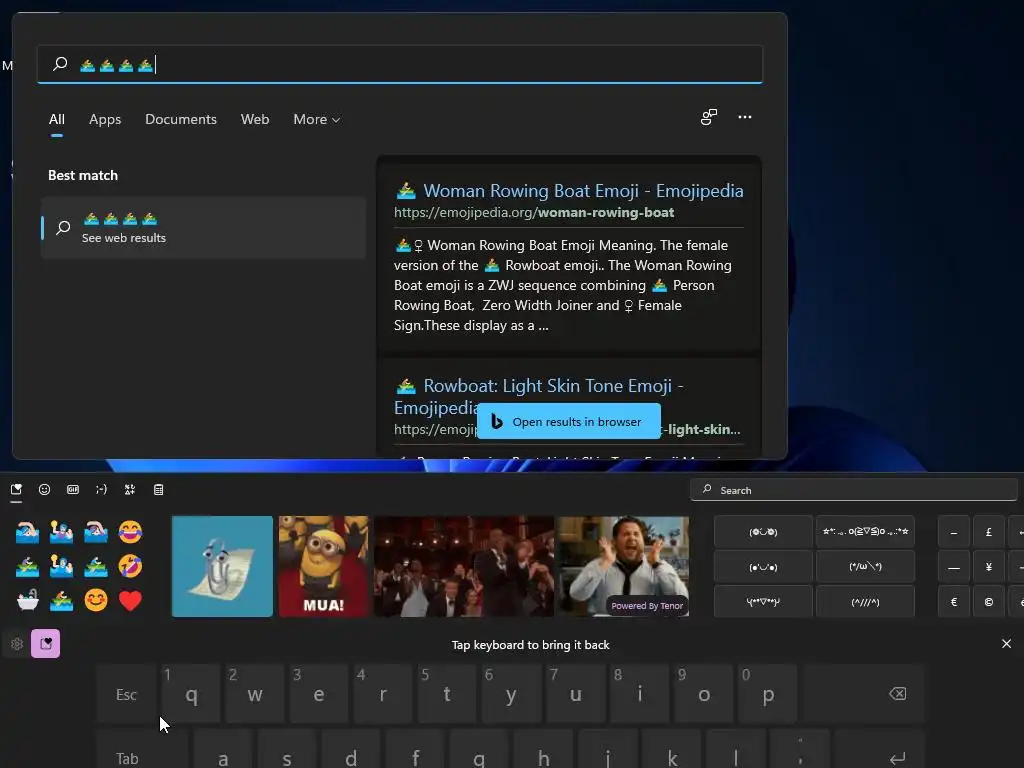The image size is (1024, 768).
Task: Tap the q key on touch keyboard
Action: tap(191, 694)
